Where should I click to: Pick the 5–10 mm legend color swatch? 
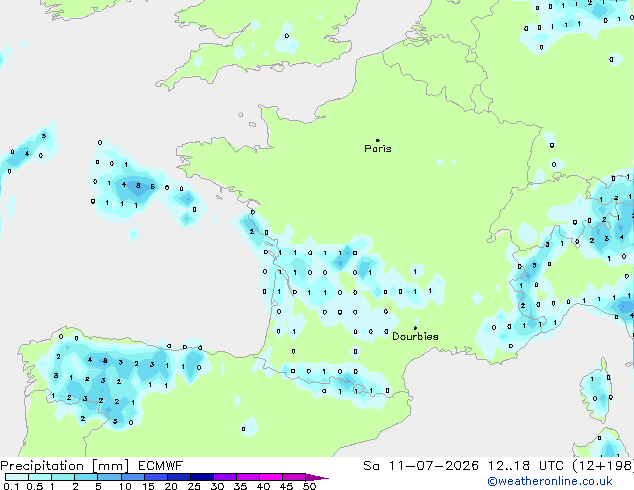[x=109, y=477]
